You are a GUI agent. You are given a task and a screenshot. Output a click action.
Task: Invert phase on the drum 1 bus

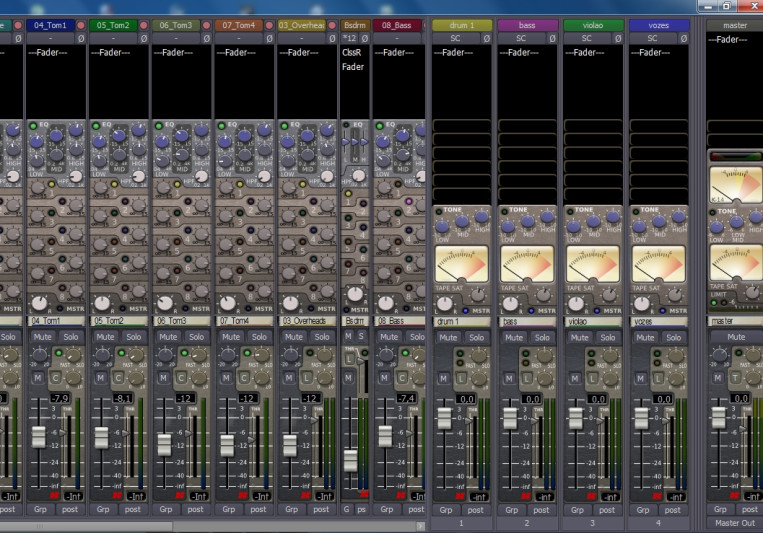(x=487, y=38)
